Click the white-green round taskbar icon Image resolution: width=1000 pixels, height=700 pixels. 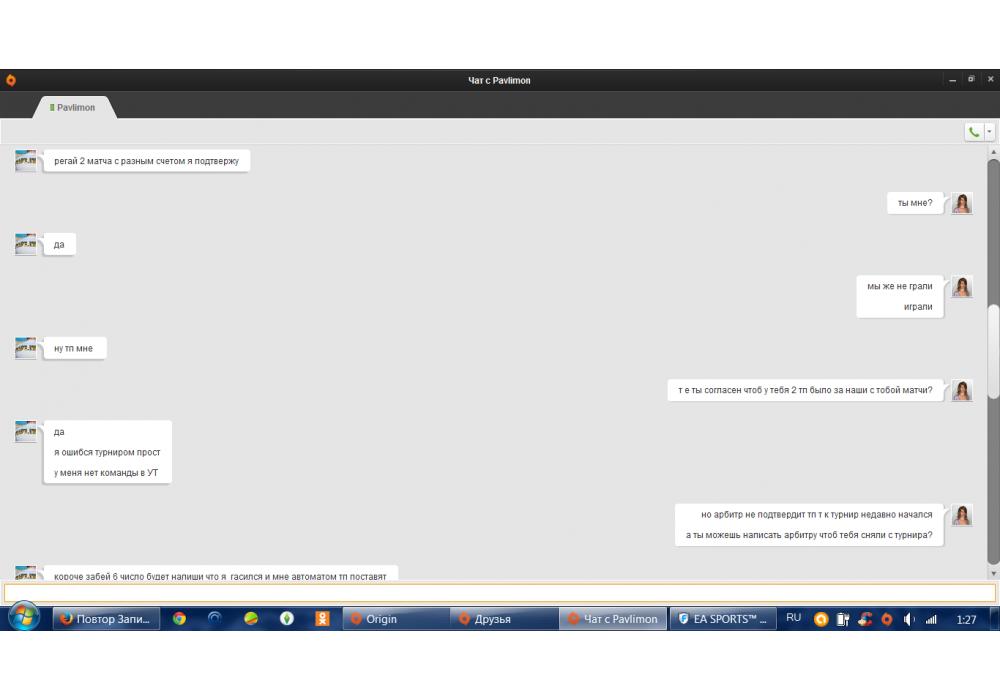[287, 618]
